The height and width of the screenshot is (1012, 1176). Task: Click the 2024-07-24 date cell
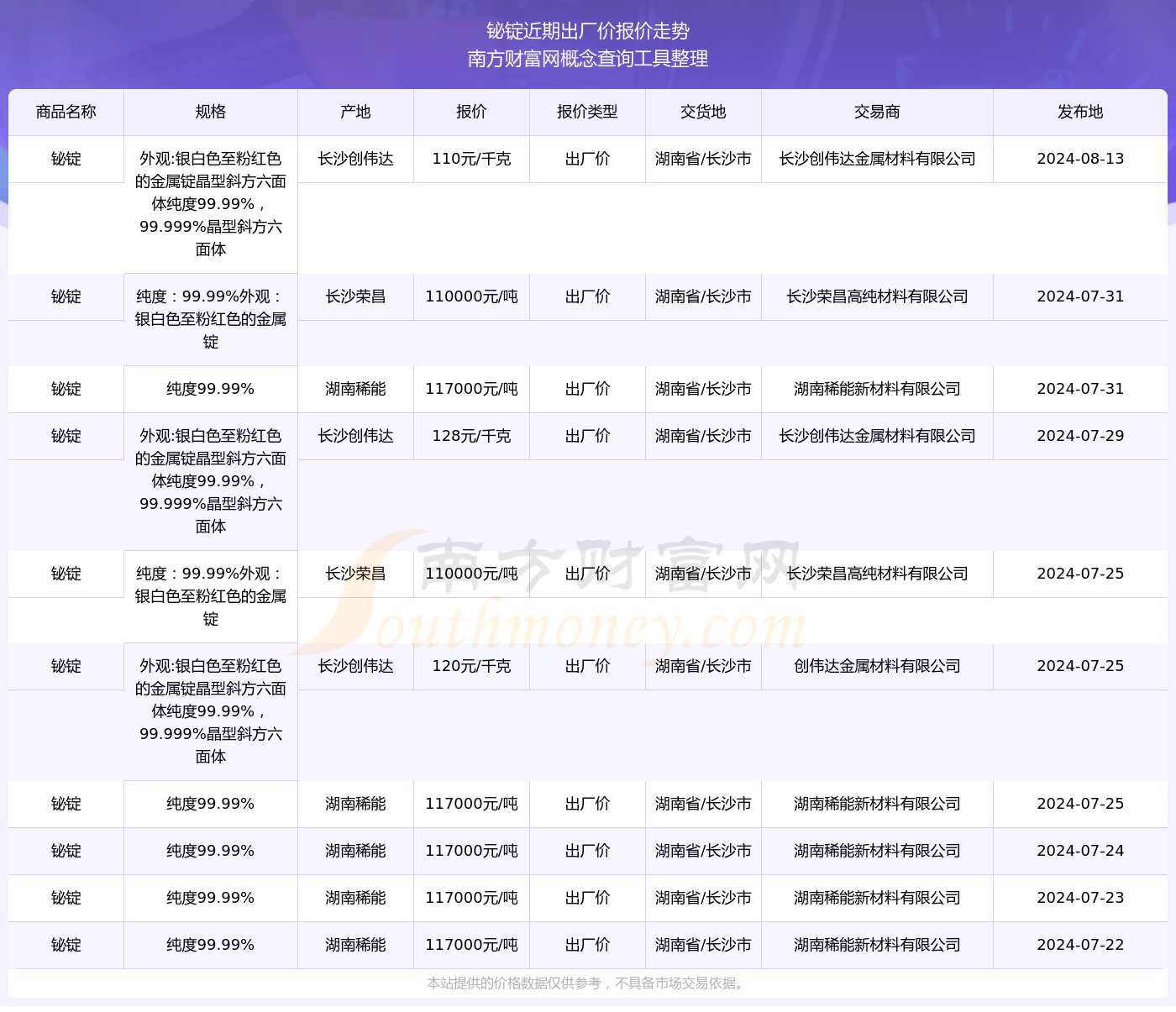pyautogui.click(x=1080, y=851)
